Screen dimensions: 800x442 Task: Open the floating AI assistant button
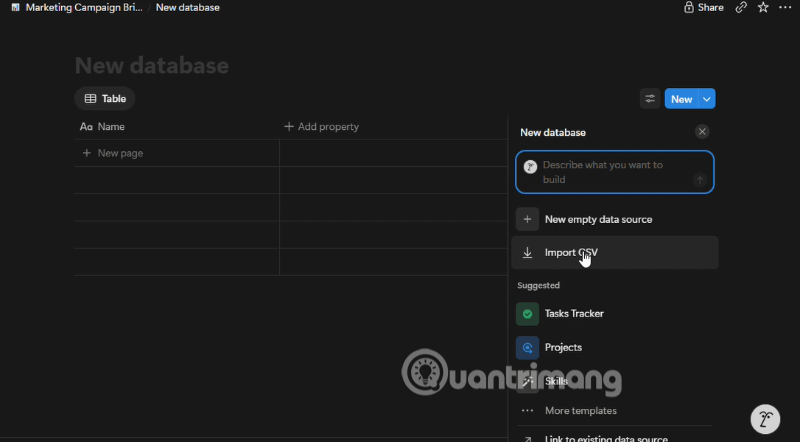(x=765, y=420)
